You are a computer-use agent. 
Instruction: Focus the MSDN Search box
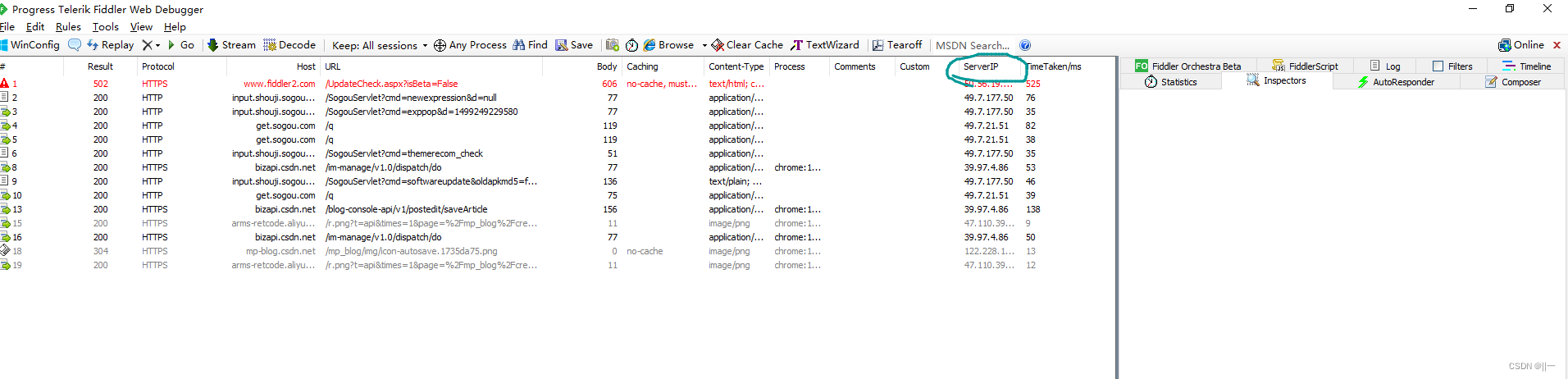(x=973, y=45)
